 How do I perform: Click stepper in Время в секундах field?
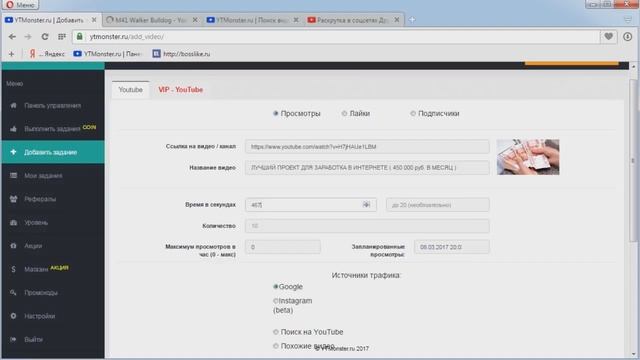(x=366, y=205)
